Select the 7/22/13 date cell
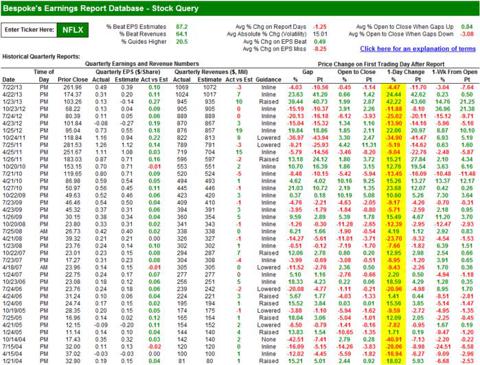This screenshot has height=365, width=480. (x=12, y=87)
